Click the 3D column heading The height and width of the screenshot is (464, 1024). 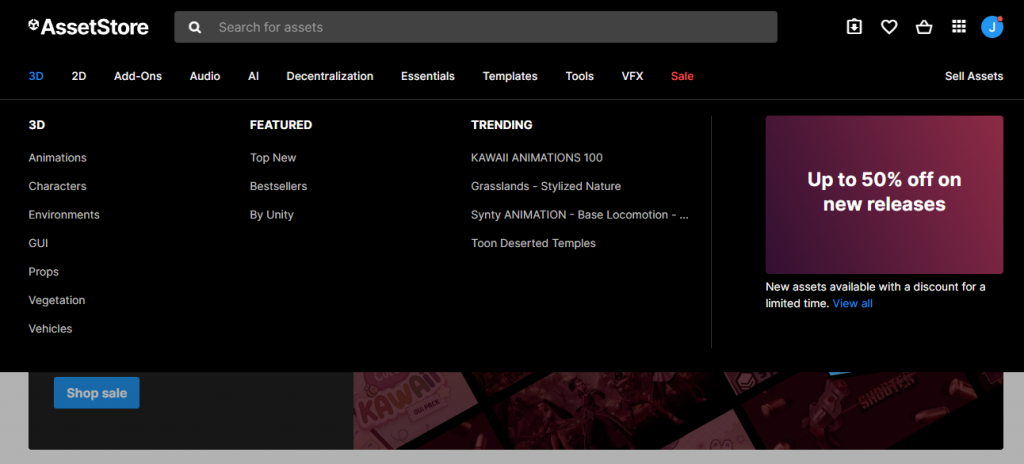point(37,125)
